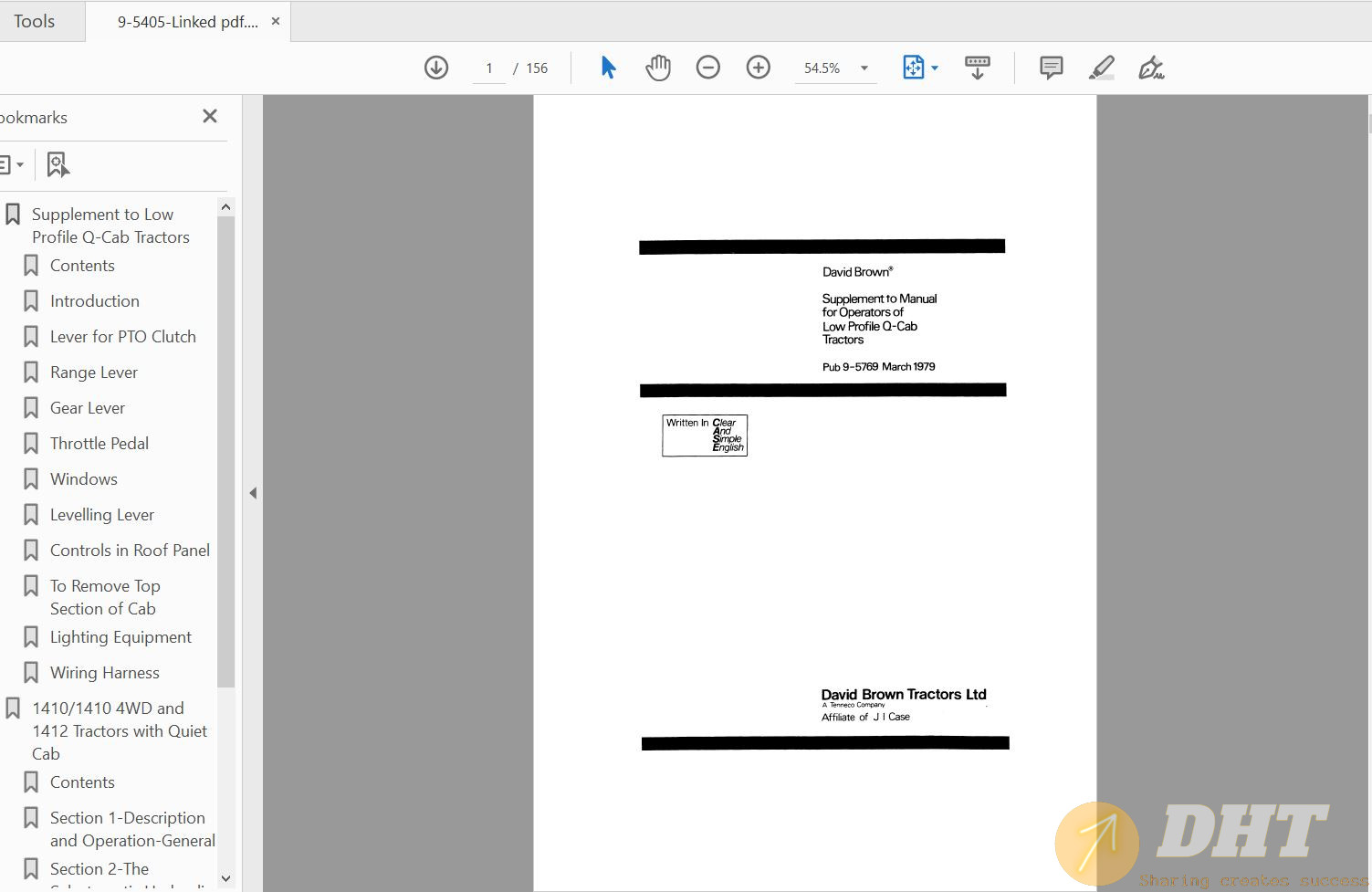Viewport: 1372px width, 892px height.
Task: Open Levelling Lever bookmark
Action: pyautogui.click(x=102, y=515)
